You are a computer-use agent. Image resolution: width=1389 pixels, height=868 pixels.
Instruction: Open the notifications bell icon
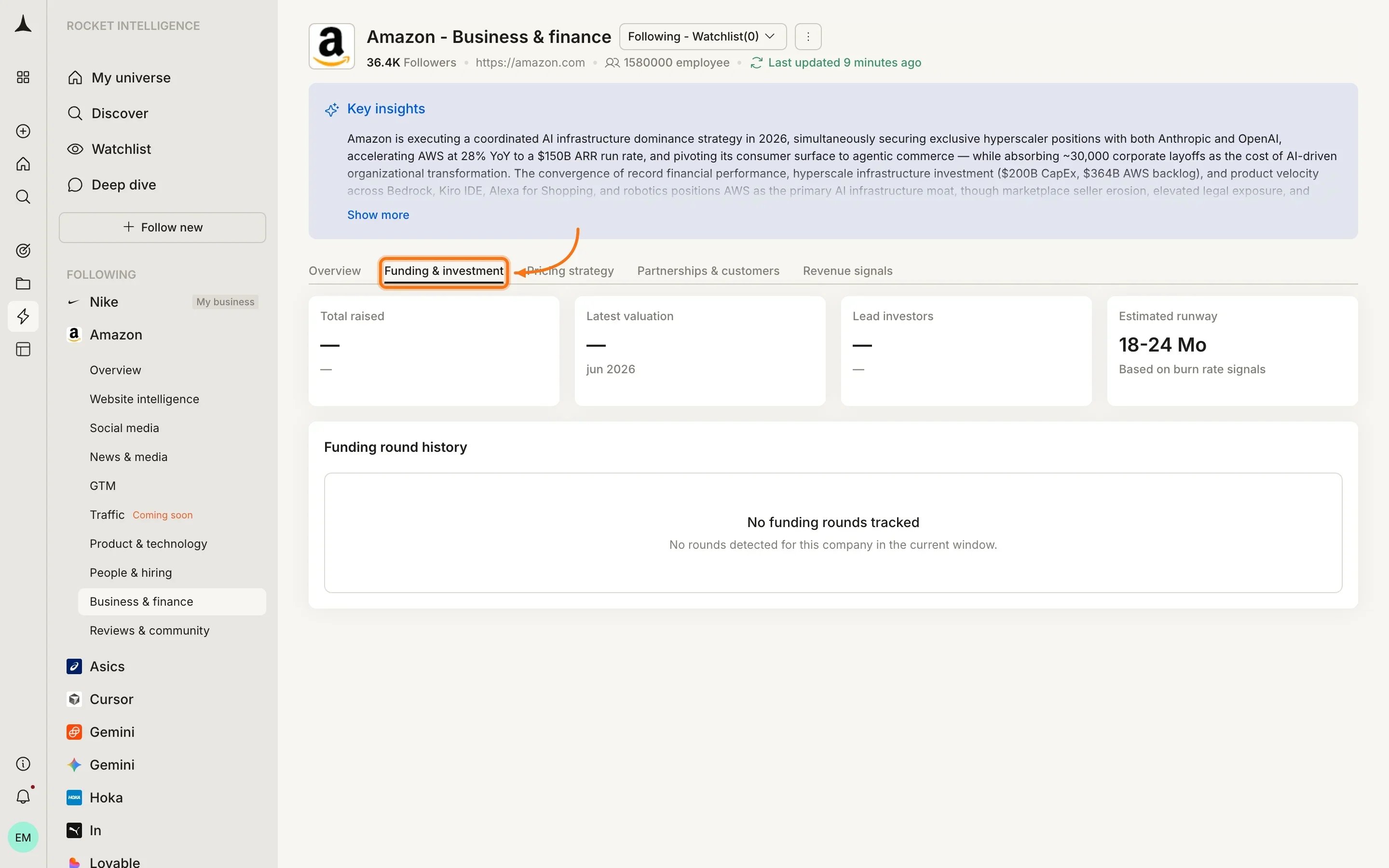[23, 797]
